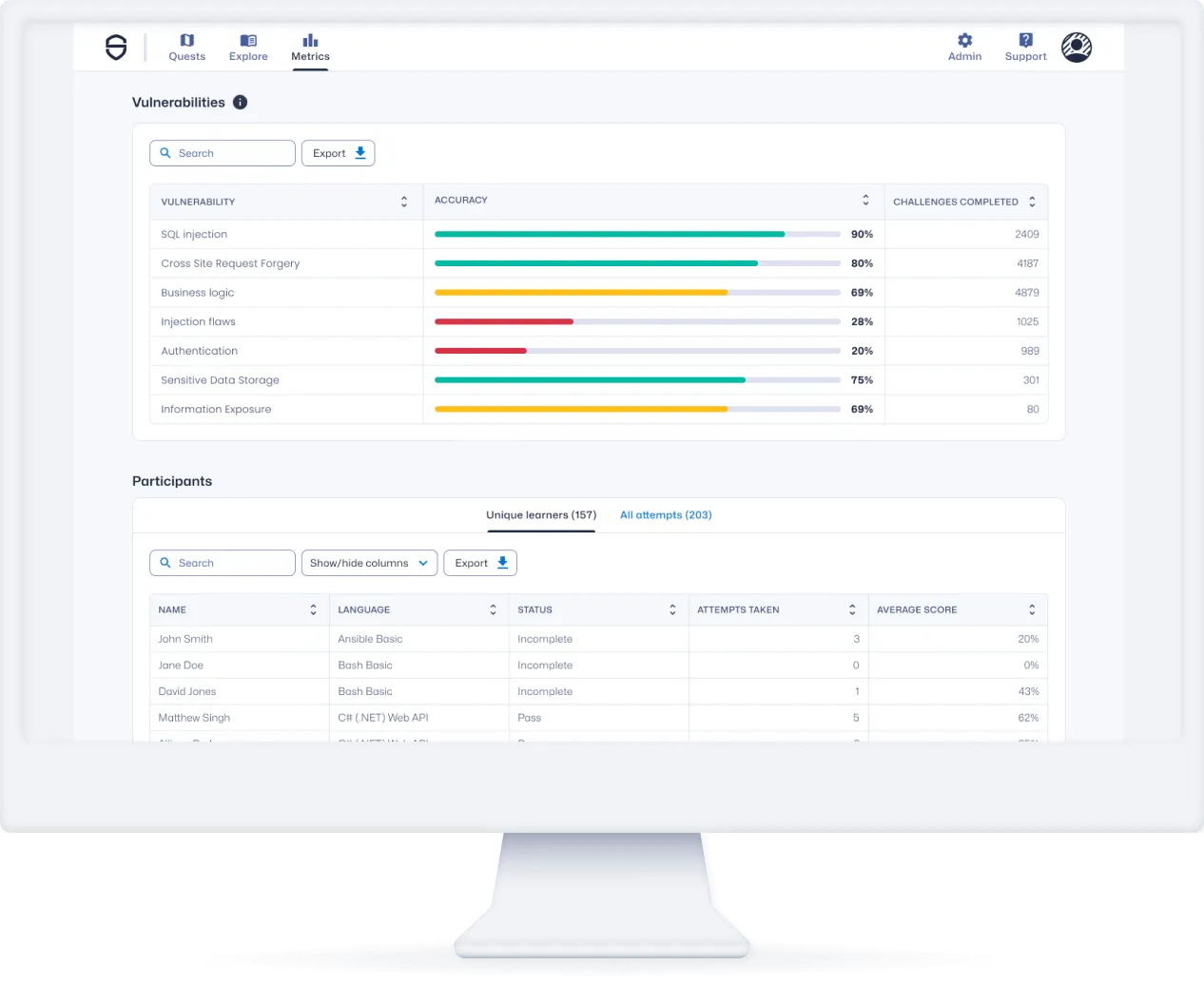The width and height of the screenshot is (1204, 984).
Task: Toggle sorting on the Accuracy column
Action: [865, 200]
